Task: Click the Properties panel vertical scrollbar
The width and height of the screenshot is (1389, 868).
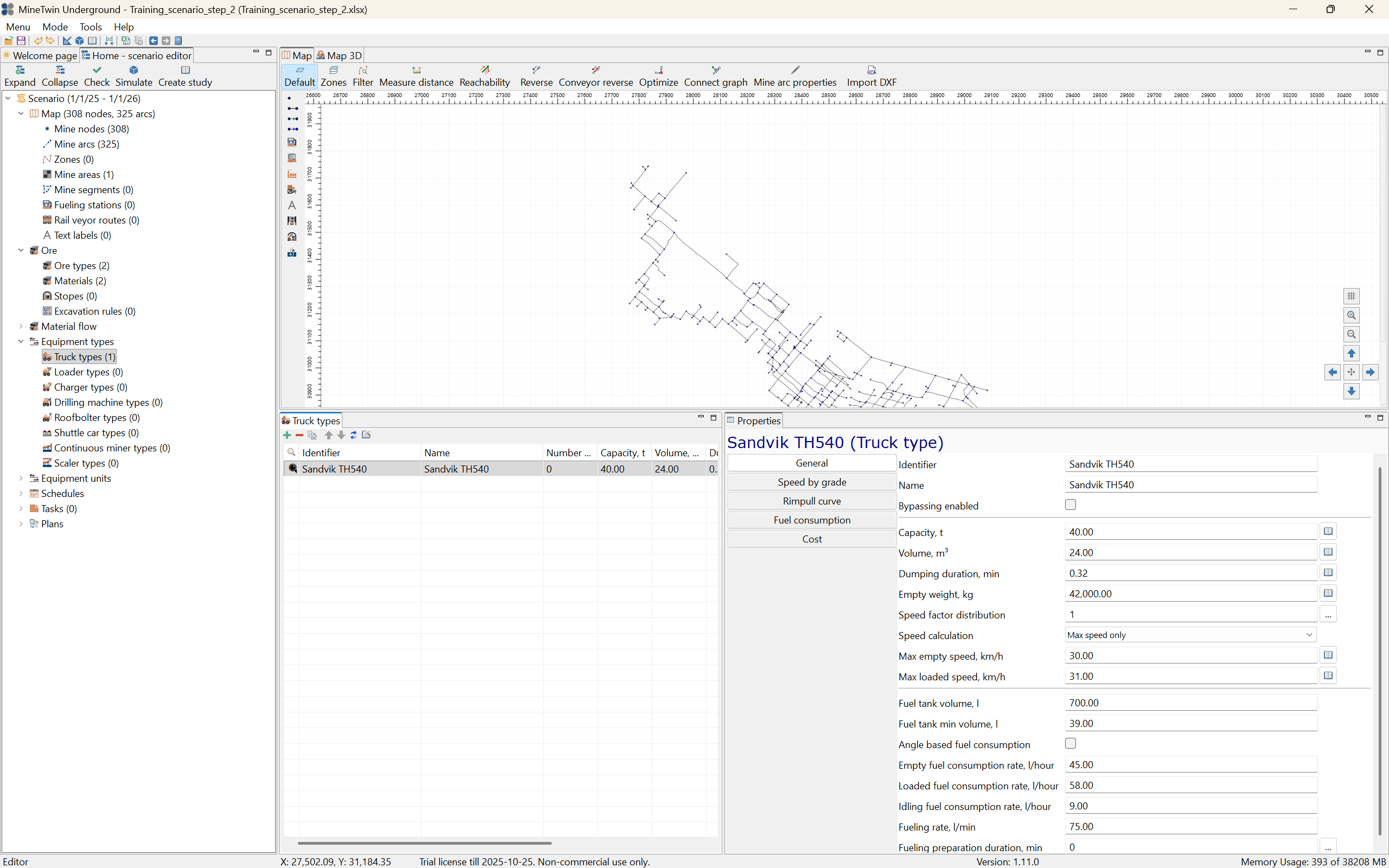Action: coord(1379,651)
